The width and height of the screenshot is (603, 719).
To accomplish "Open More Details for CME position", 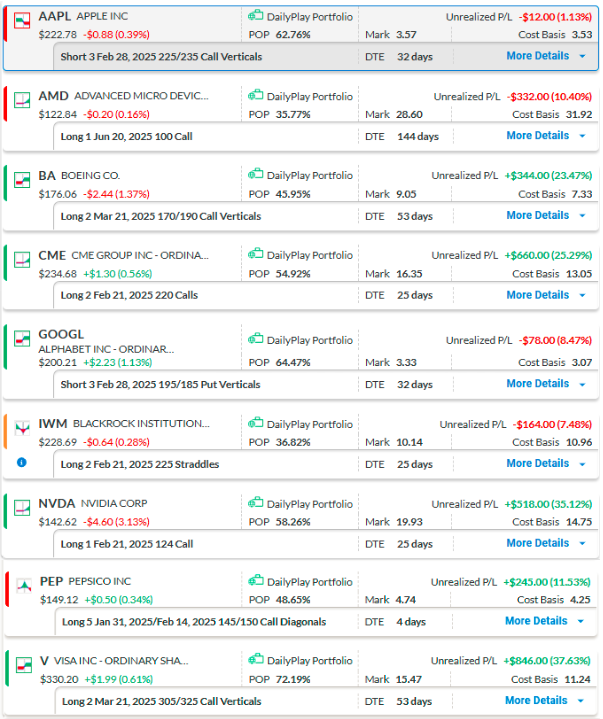I will click(537, 295).
